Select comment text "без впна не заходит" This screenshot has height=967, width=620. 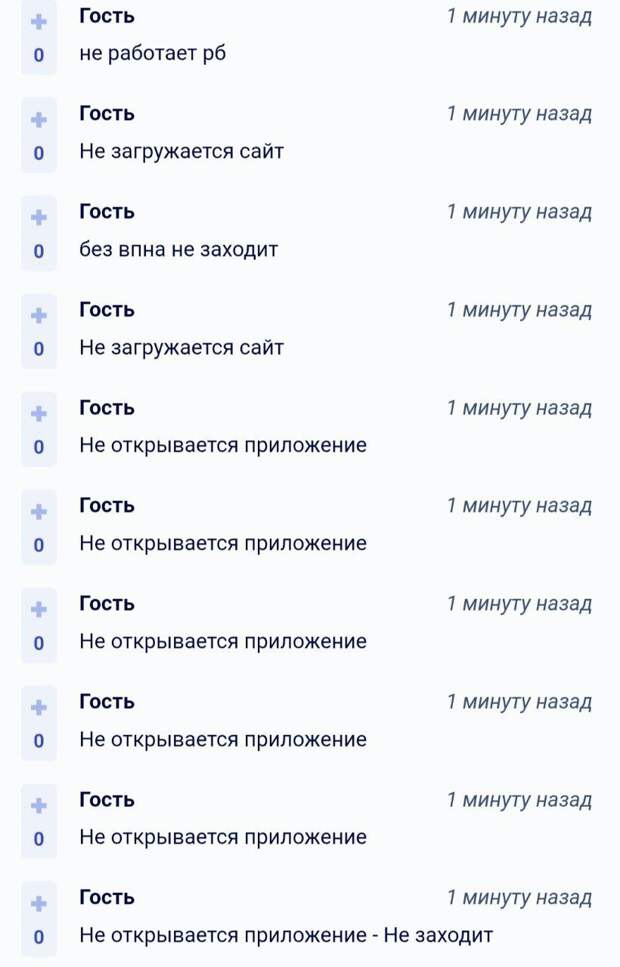click(178, 250)
